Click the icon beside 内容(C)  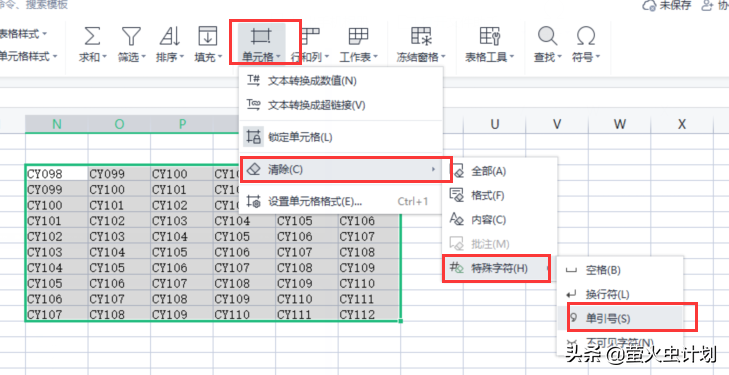pyautogui.click(x=457, y=219)
